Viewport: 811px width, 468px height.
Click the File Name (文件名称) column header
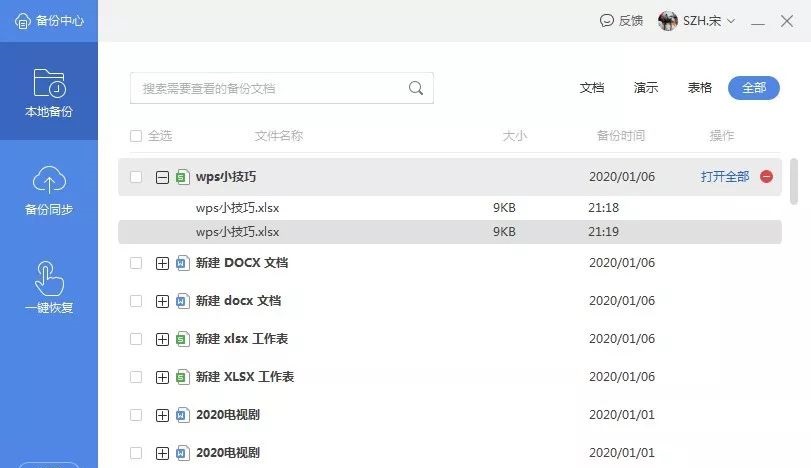pos(279,136)
